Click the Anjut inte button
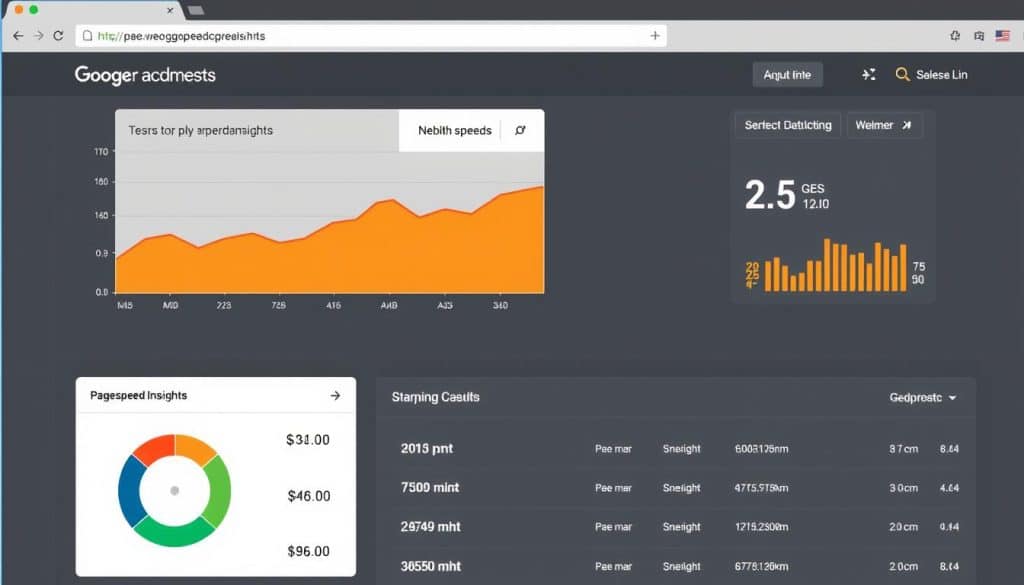 click(787, 75)
